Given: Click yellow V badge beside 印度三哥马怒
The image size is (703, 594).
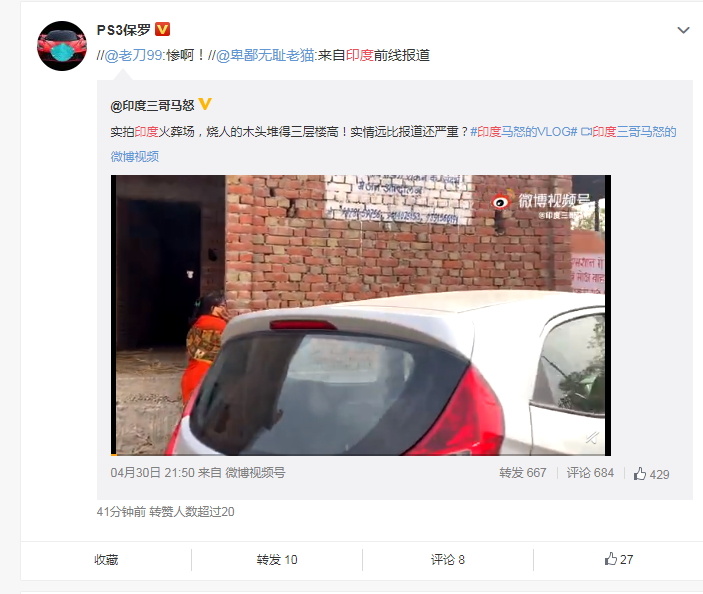Looking at the screenshot, I should pyautogui.click(x=205, y=104).
